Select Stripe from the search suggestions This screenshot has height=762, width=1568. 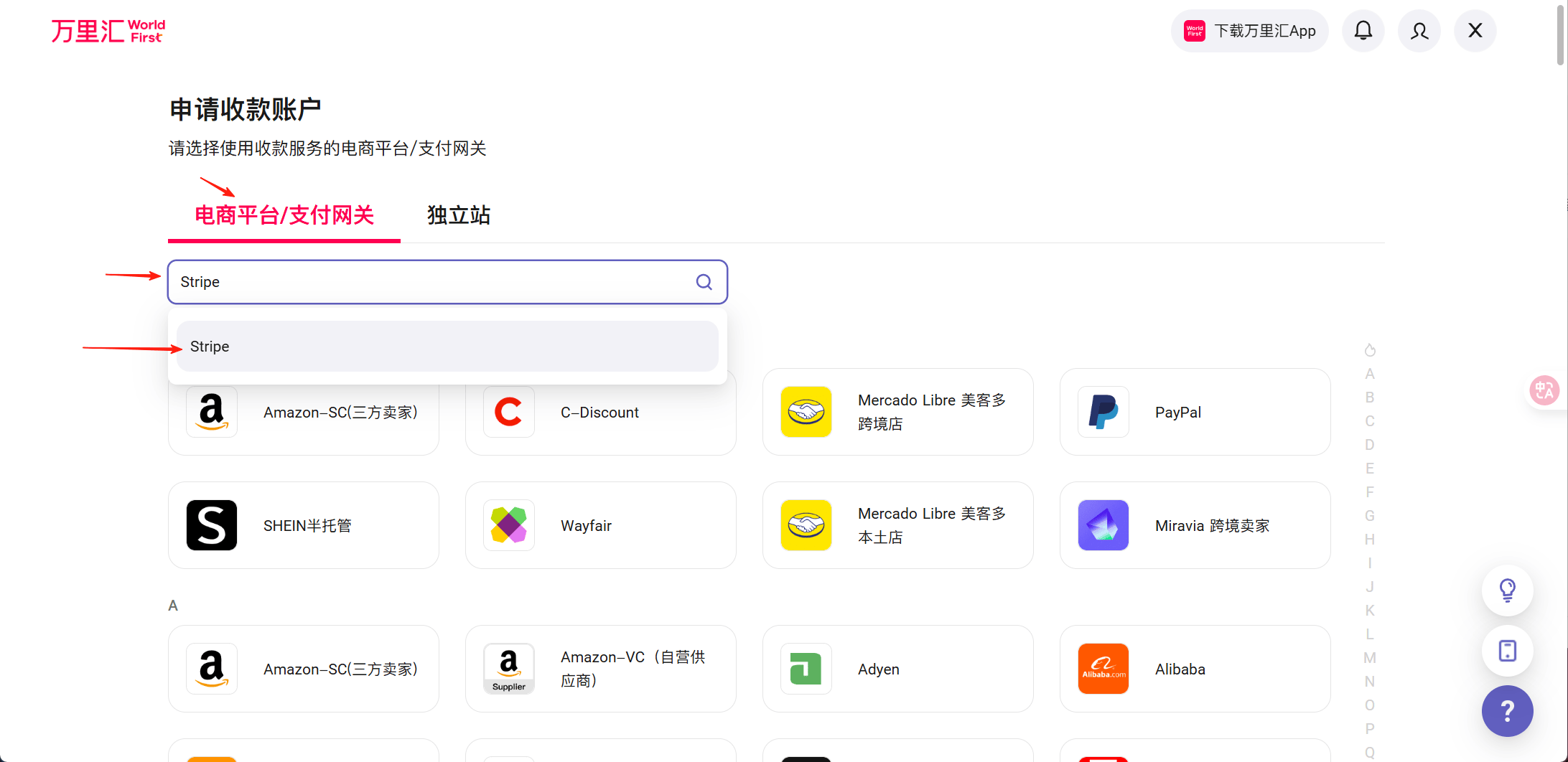447,347
